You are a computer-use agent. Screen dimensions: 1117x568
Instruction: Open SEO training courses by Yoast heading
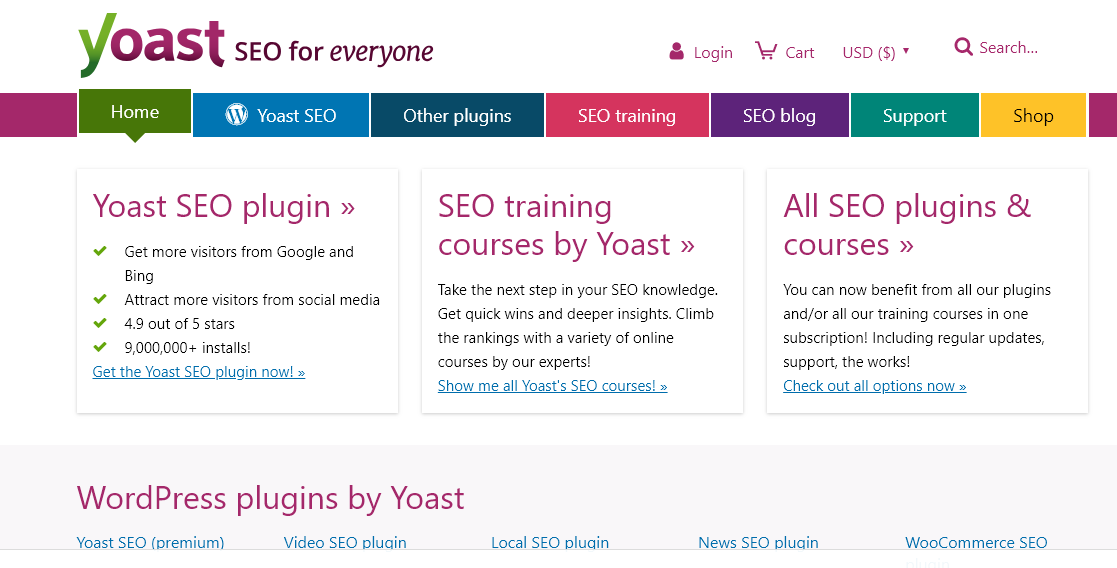point(566,225)
